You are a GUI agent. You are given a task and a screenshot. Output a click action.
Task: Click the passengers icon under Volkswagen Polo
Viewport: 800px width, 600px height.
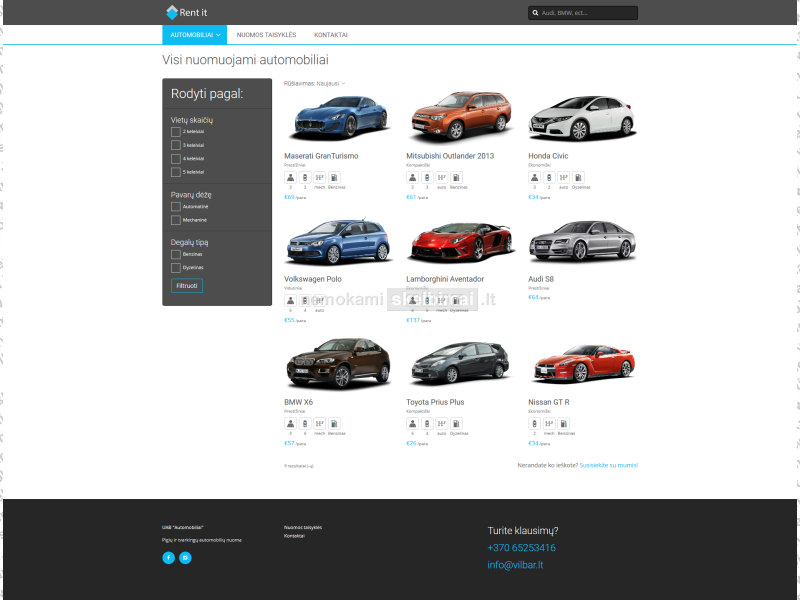[290, 301]
